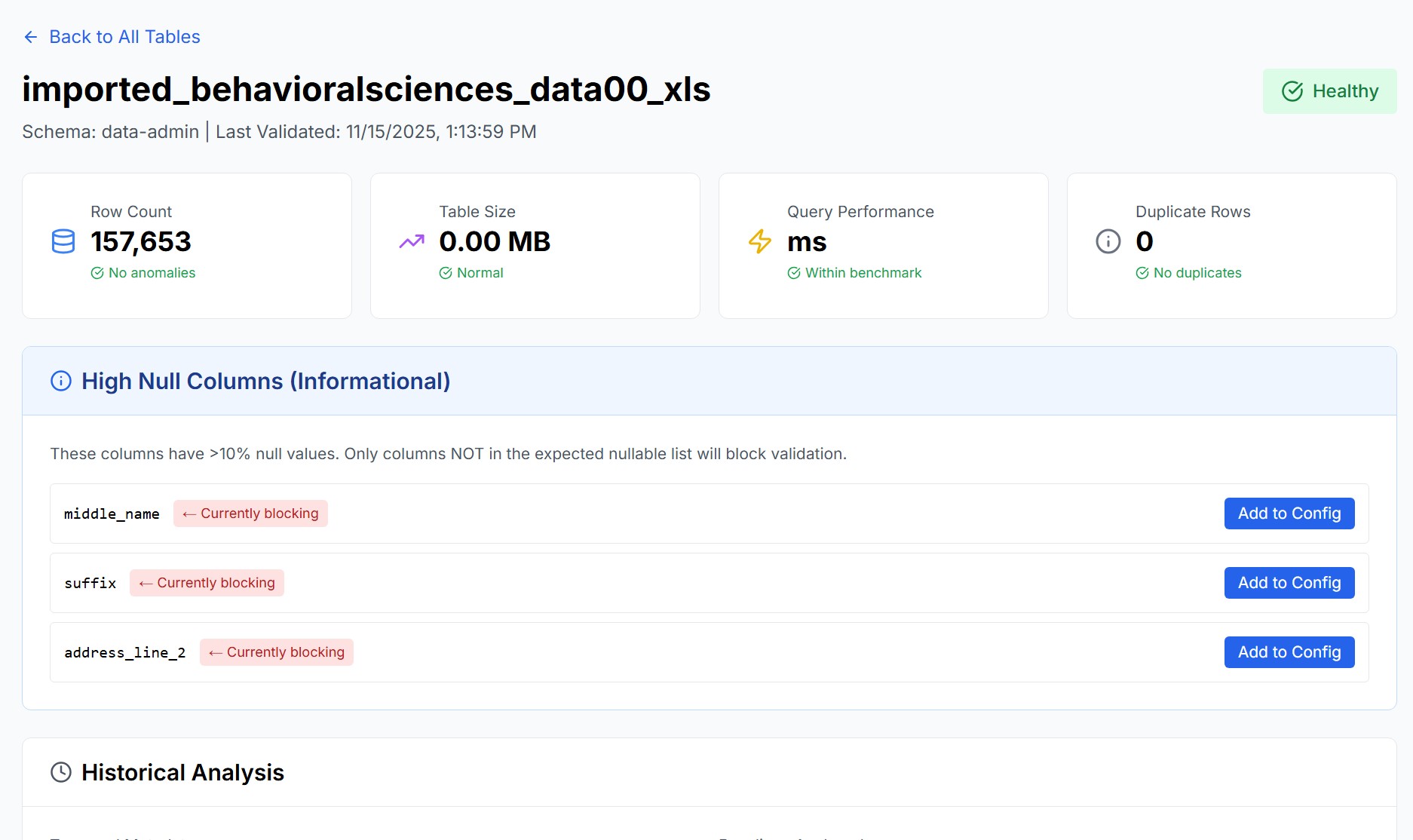This screenshot has width=1413, height=840.
Task: Click the checkmark icon inside the Healthy badge
Action: (x=1292, y=91)
